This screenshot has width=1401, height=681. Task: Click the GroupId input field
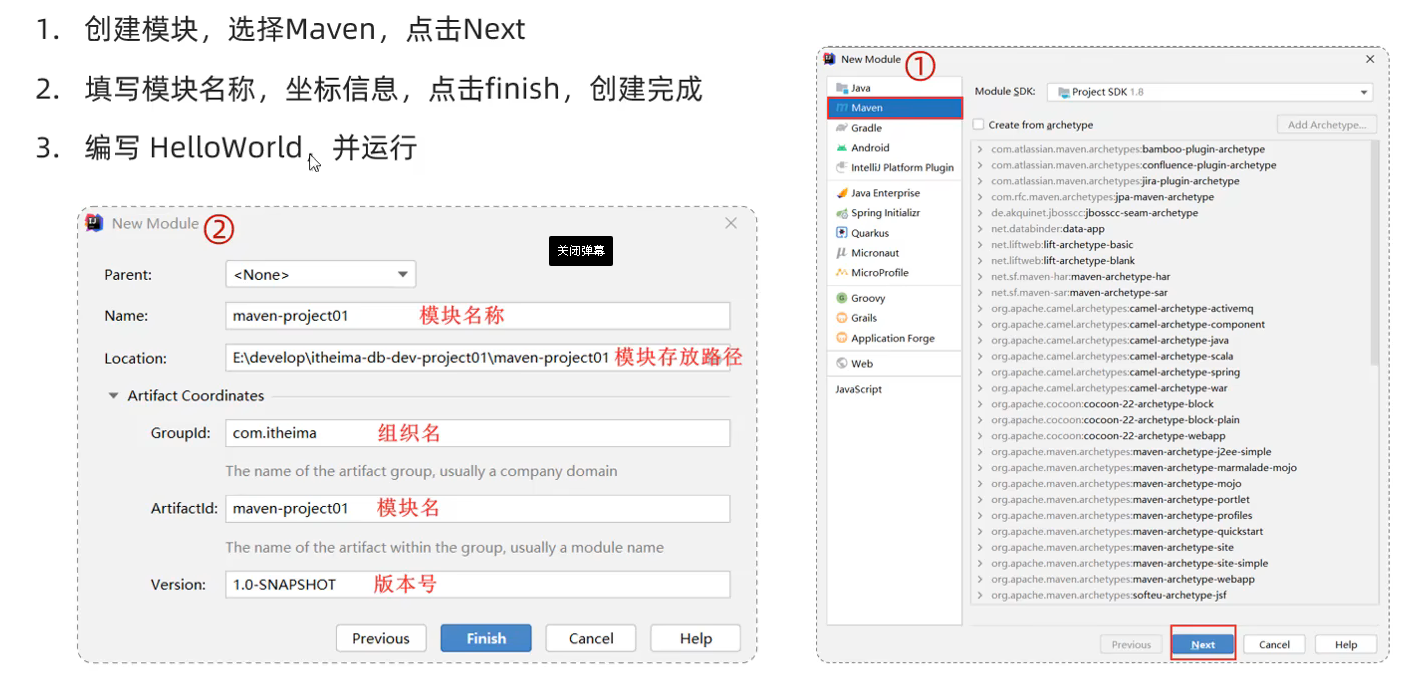(477, 433)
